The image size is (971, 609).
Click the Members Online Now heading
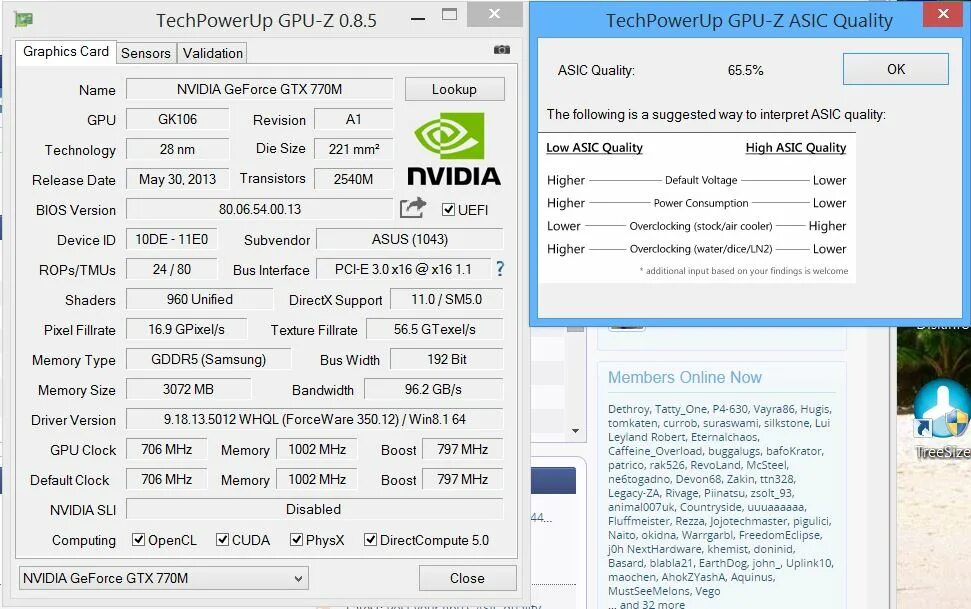coord(684,377)
